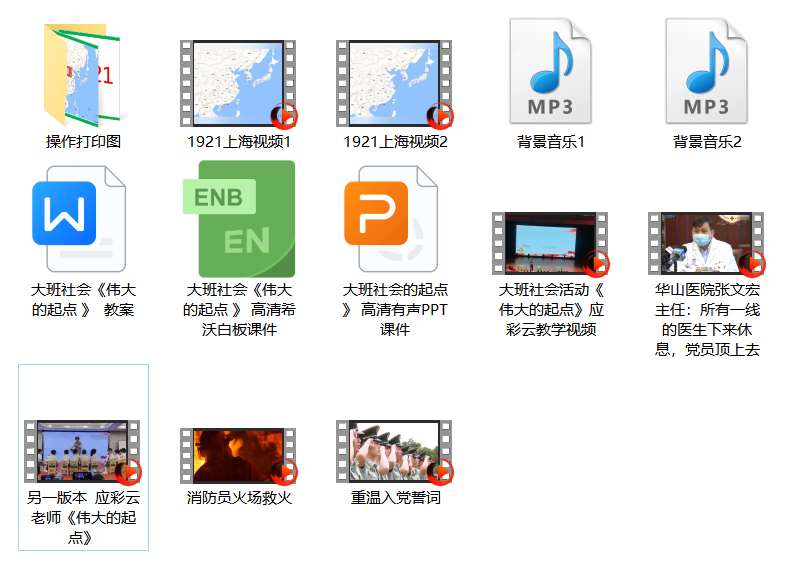Click the file name 1921上海视频2
The height and width of the screenshot is (566, 798).
(x=395, y=142)
